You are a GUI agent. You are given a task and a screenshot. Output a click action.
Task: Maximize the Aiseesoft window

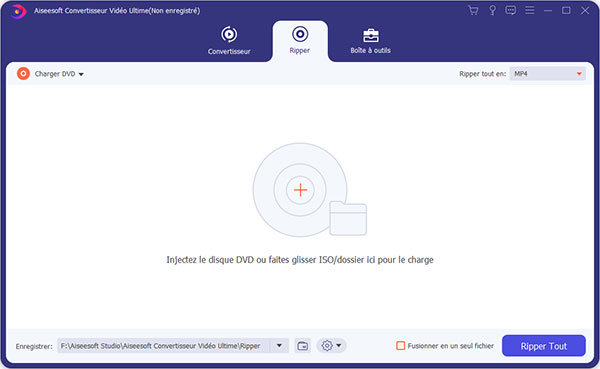566,10
